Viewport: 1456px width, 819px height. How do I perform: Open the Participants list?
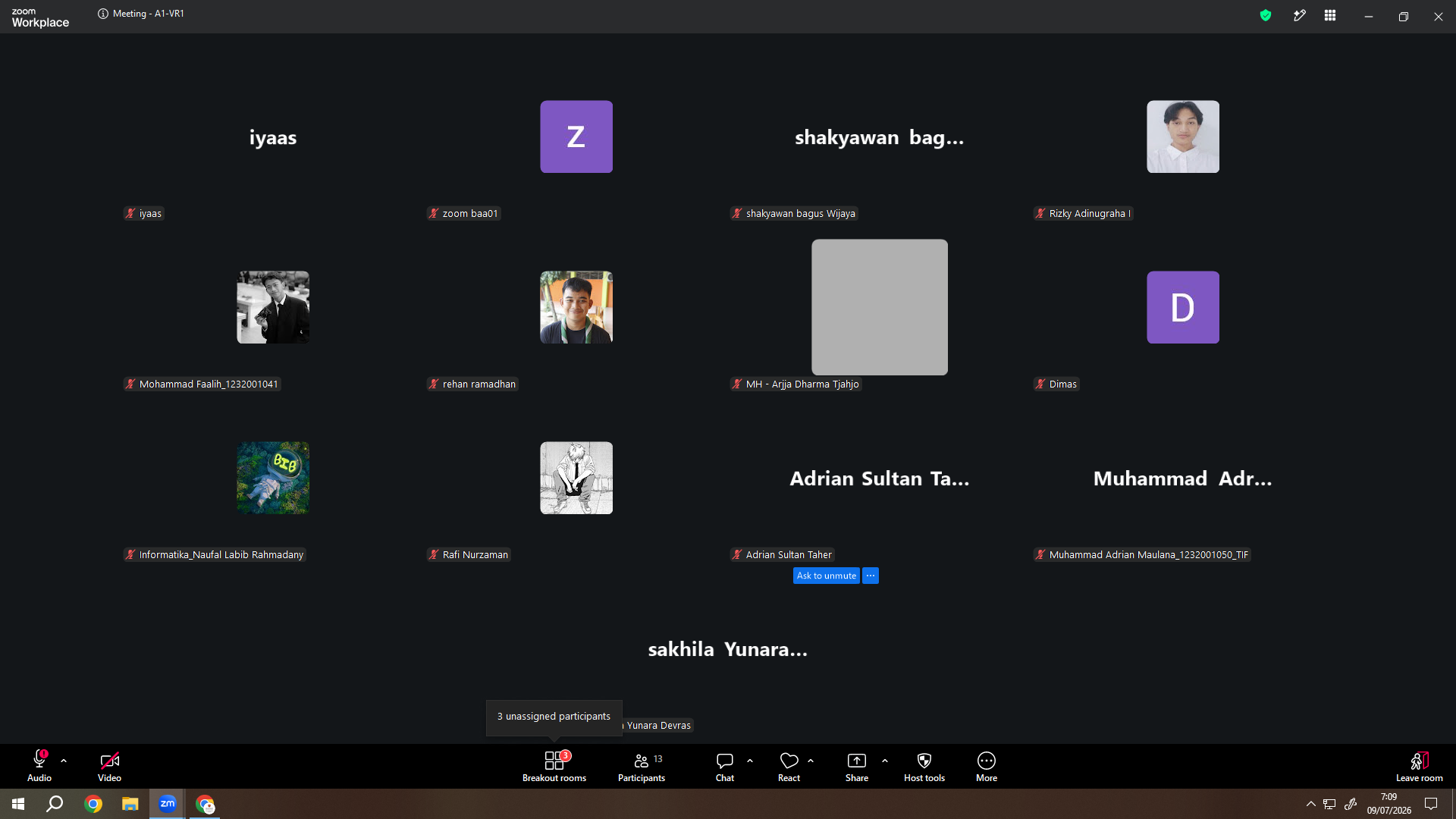click(x=642, y=766)
